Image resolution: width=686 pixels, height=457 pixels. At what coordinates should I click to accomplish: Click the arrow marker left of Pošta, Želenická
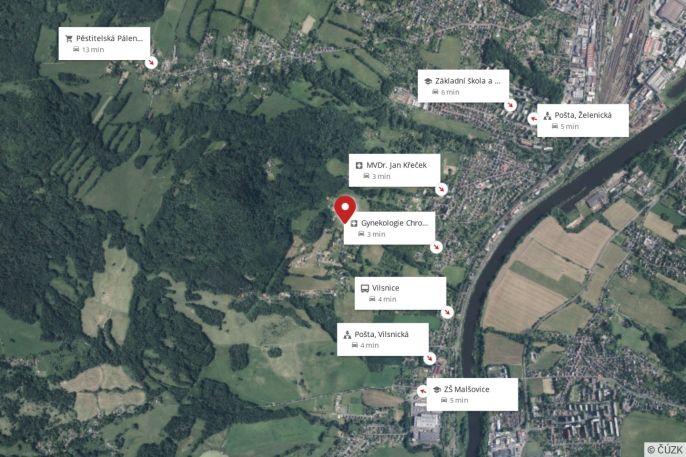pyautogui.click(x=533, y=119)
